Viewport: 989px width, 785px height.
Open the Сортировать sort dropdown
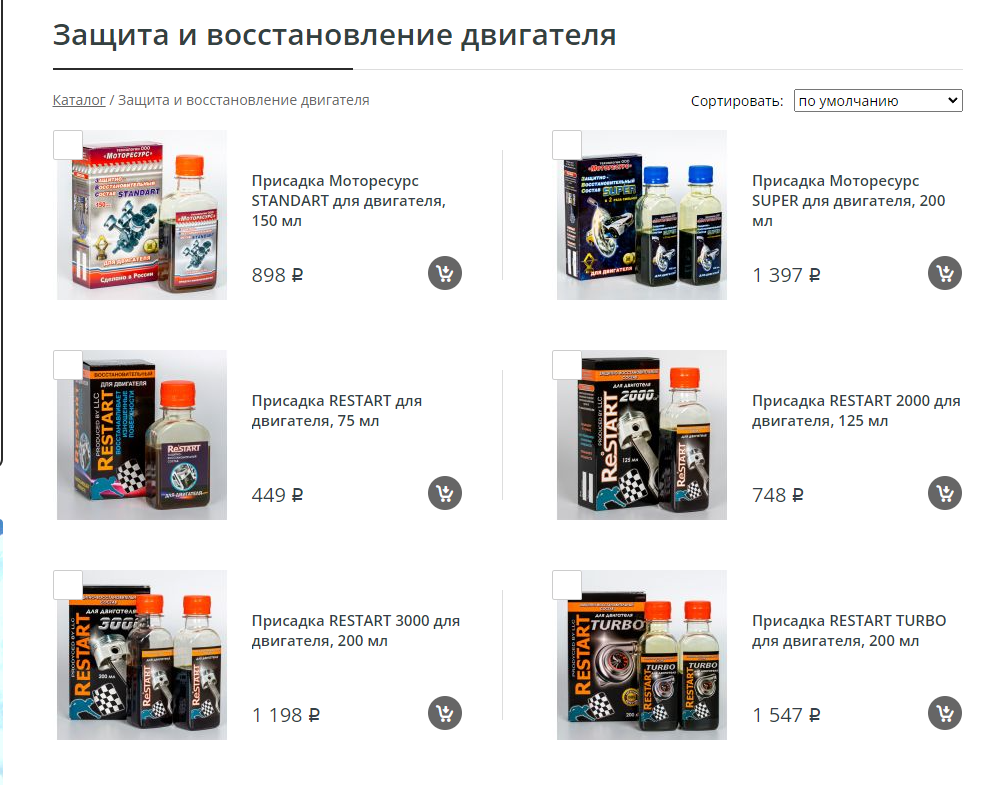coord(878,101)
